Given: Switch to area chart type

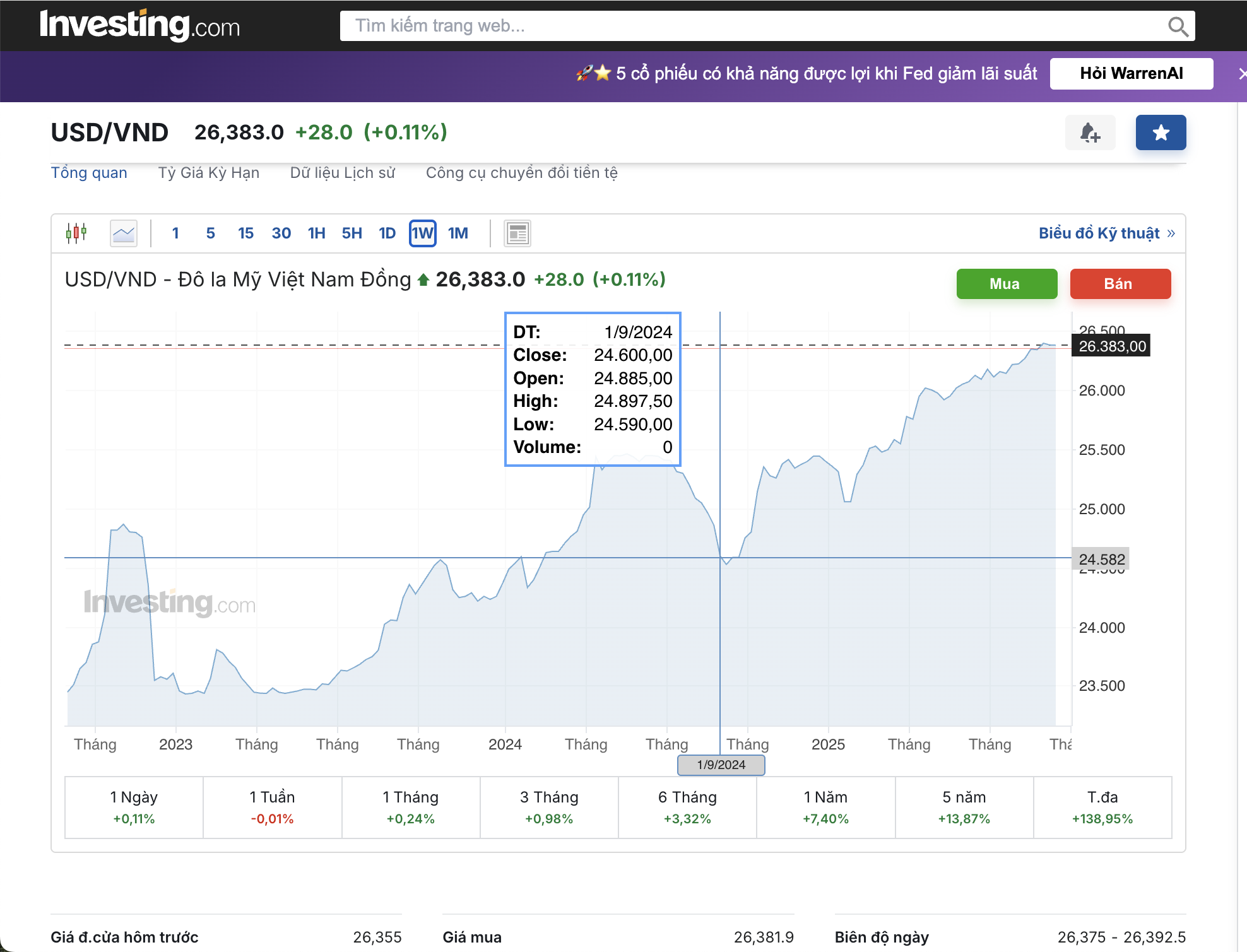Looking at the screenshot, I should click(x=124, y=233).
